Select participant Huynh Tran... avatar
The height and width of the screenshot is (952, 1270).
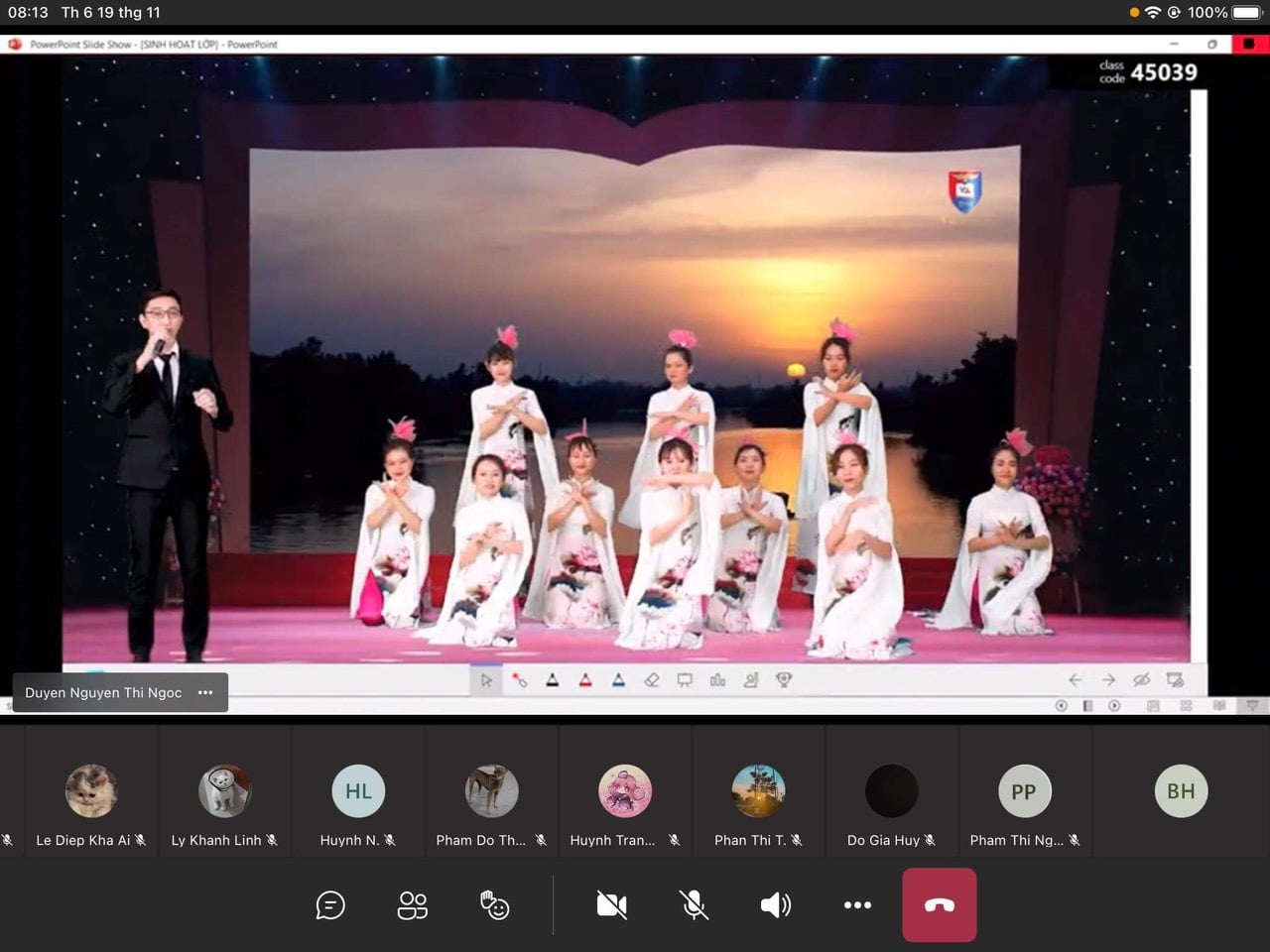click(625, 790)
